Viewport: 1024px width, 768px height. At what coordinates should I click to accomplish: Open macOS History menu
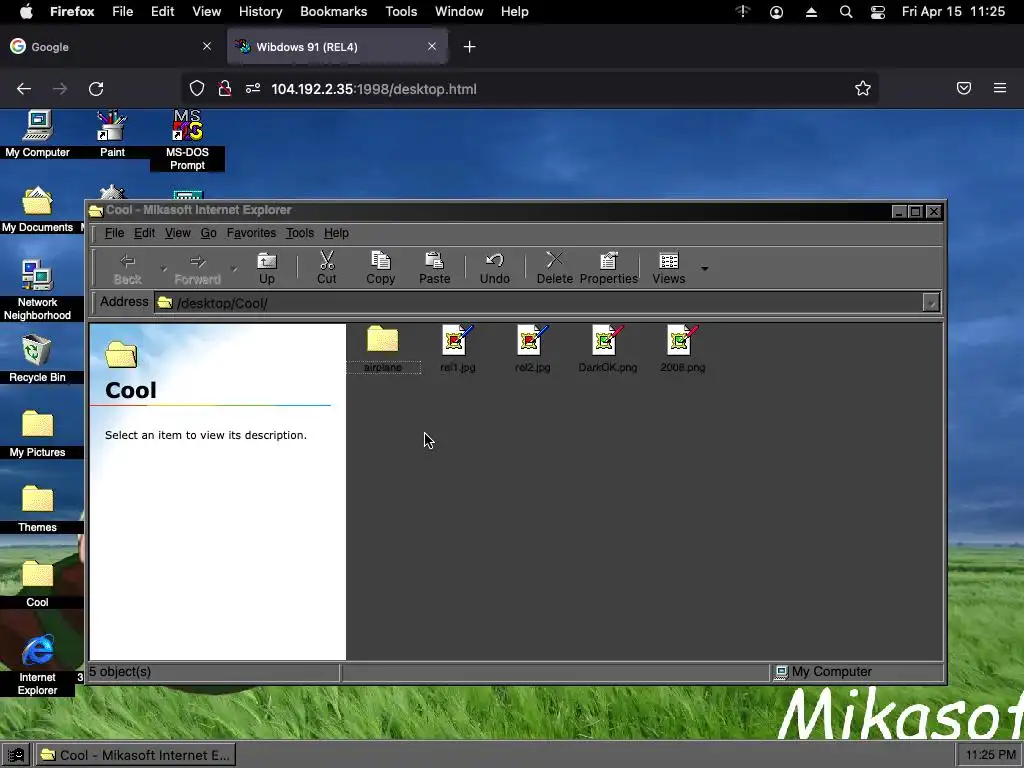pos(261,12)
